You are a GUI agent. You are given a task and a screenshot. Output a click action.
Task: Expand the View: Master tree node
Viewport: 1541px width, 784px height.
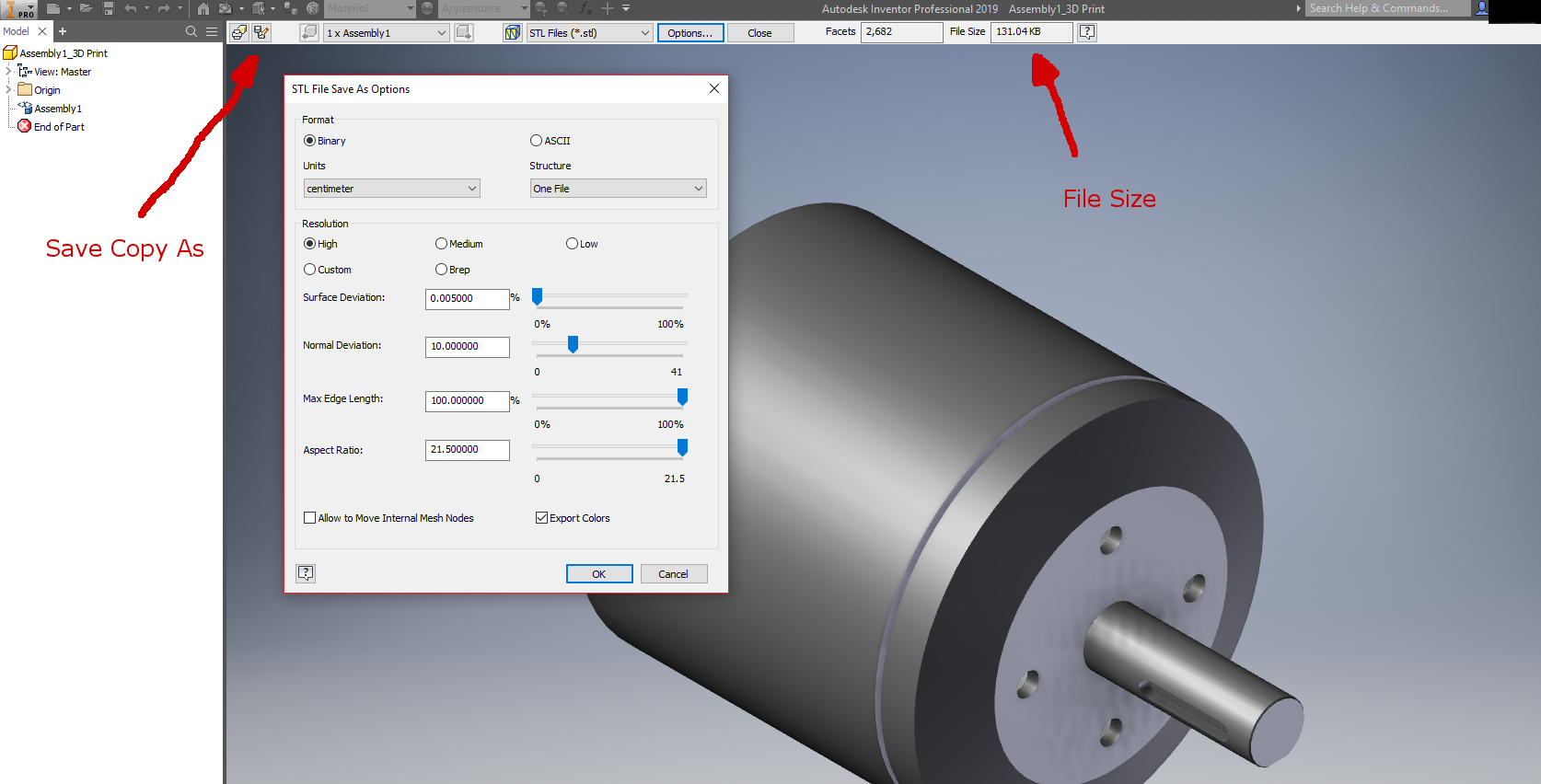8,71
